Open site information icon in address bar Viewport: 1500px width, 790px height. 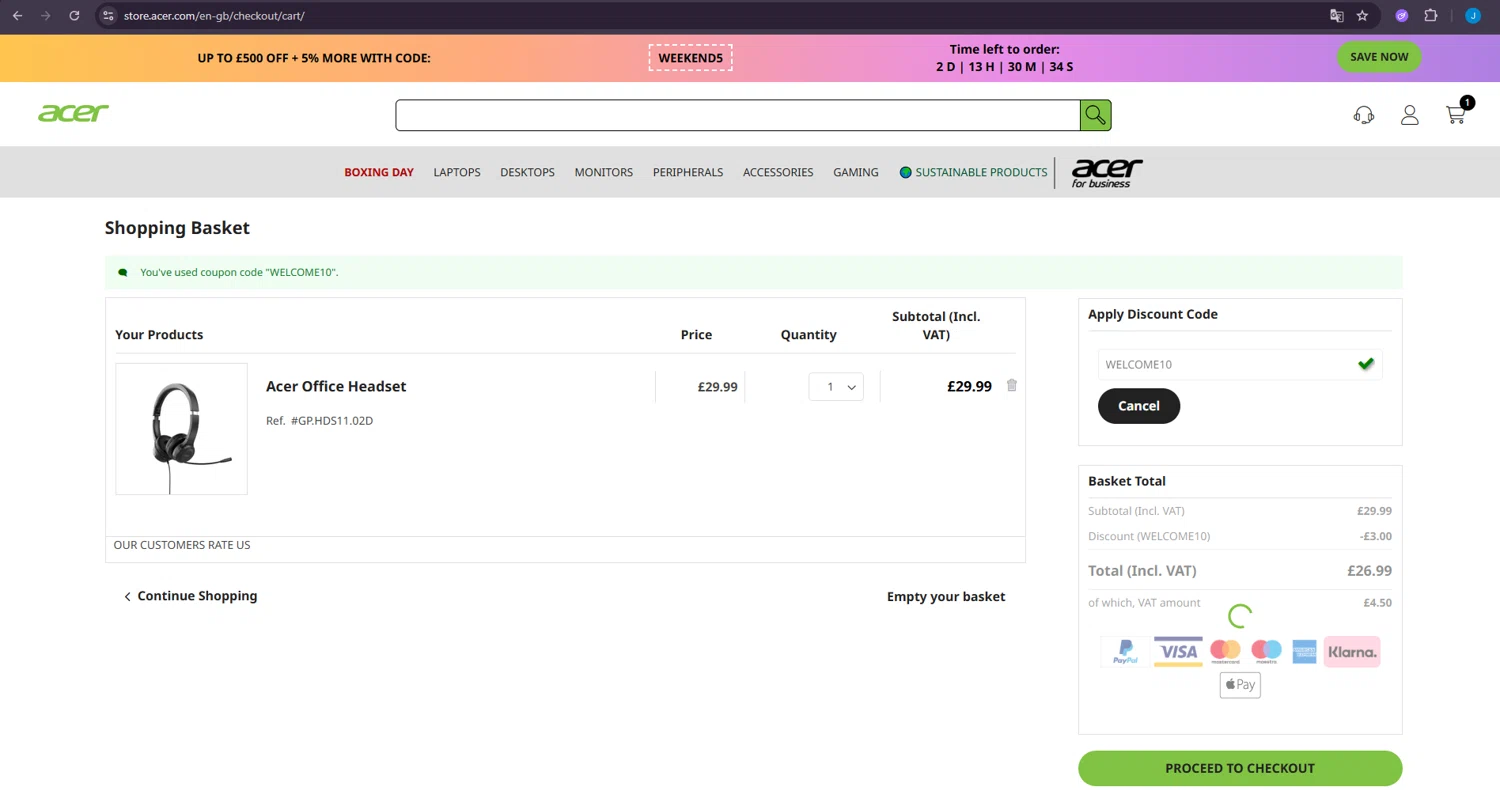109,16
